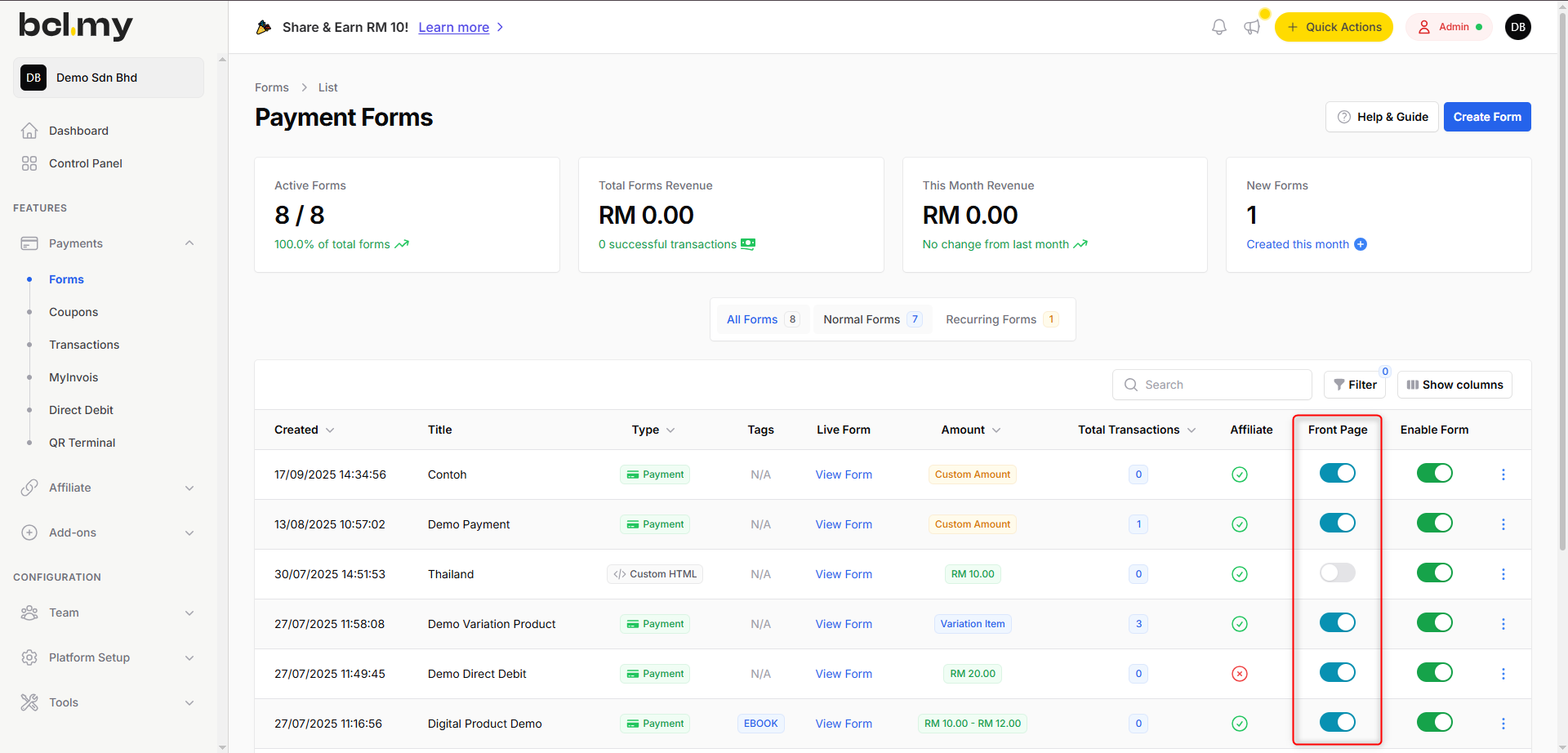Click the Tools wrench icon in the sidebar
This screenshot has height=753, width=1568.
pos(29,702)
